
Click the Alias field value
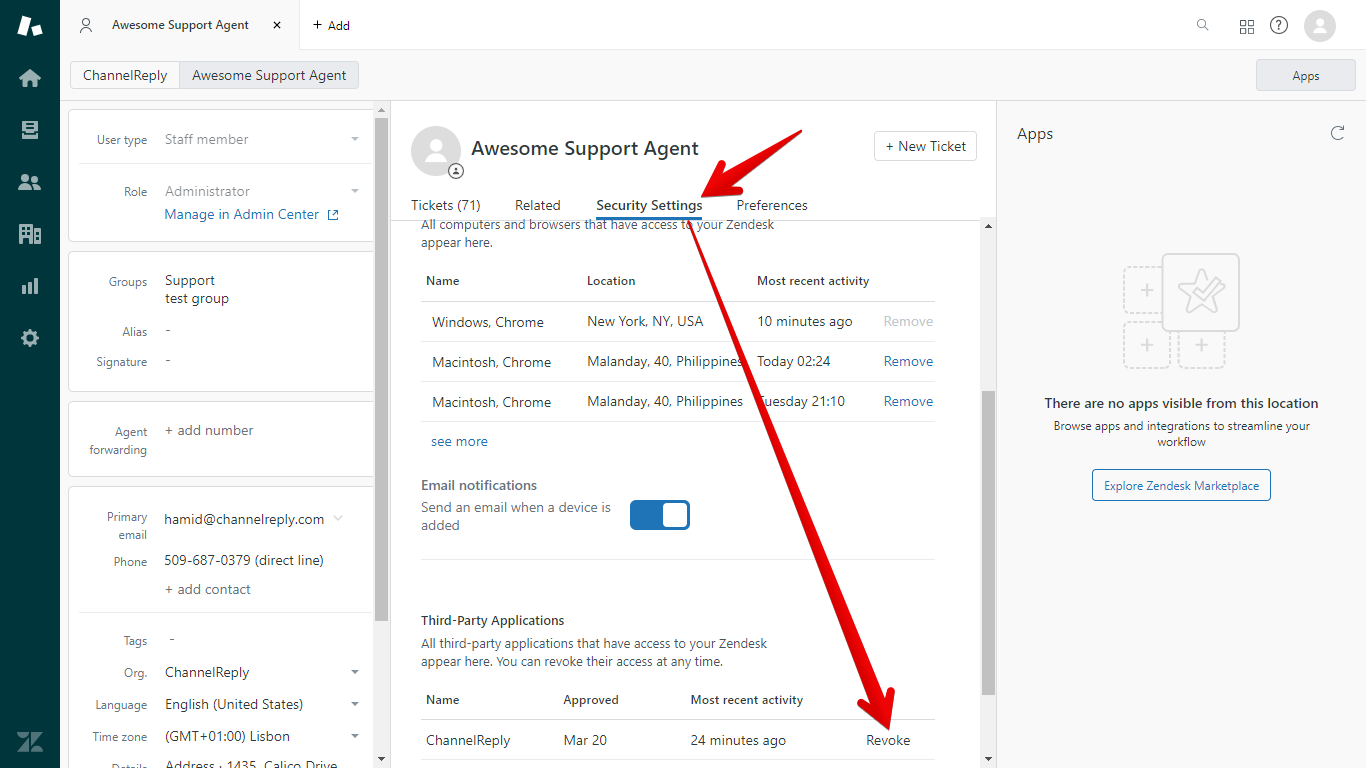167,330
